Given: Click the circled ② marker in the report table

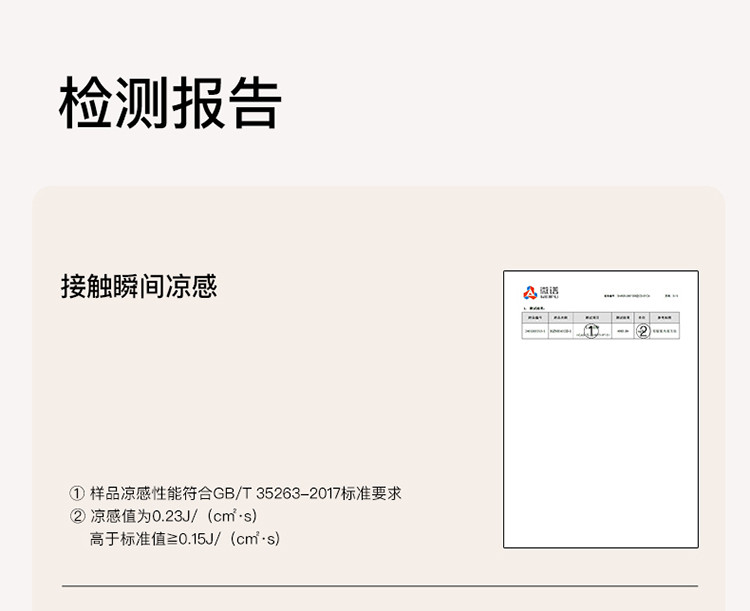Looking at the screenshot, I should tap(643, 331).
